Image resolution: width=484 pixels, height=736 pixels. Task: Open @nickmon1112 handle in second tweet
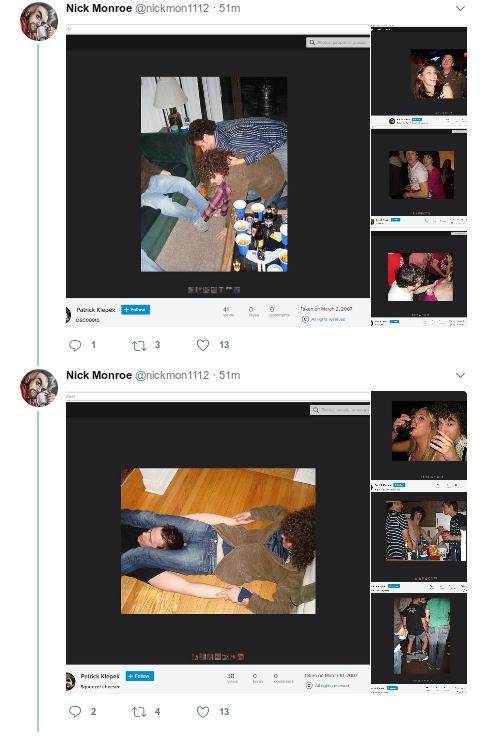[172, 375]
